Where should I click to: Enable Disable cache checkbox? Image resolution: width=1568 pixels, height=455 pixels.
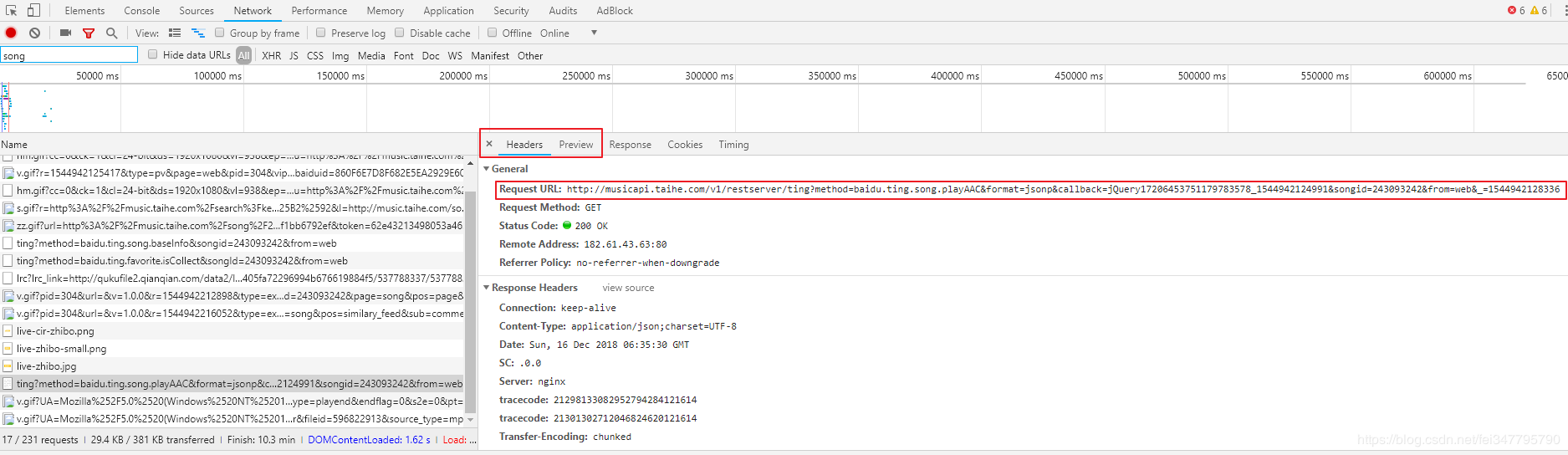[399, 33]
